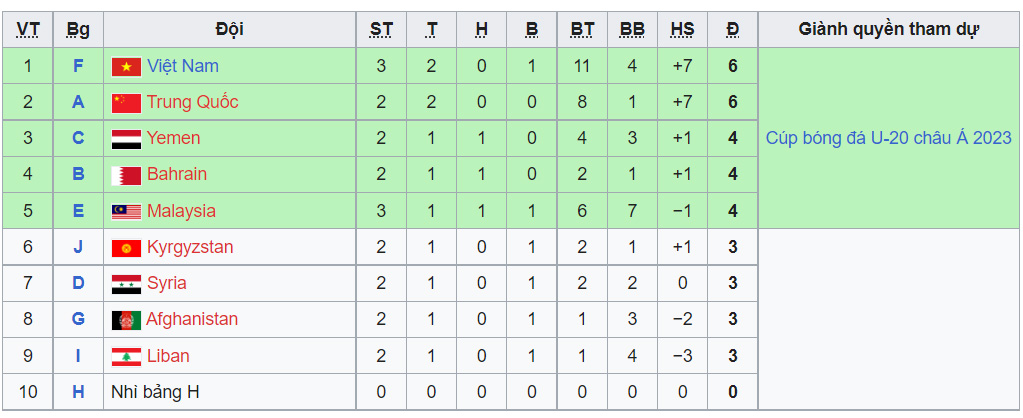Viewport: 1023px width, 418px height.
Task: Go to group F link
Action: coord(78,66)
